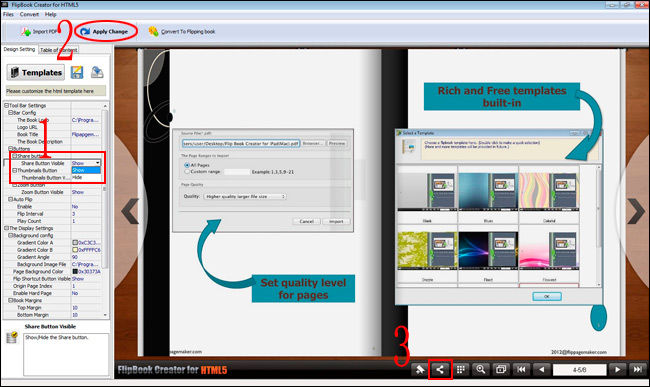650x387 pixels.
Task: Go to previous page via toolbar arrow
Action: (x=541, y=370)
